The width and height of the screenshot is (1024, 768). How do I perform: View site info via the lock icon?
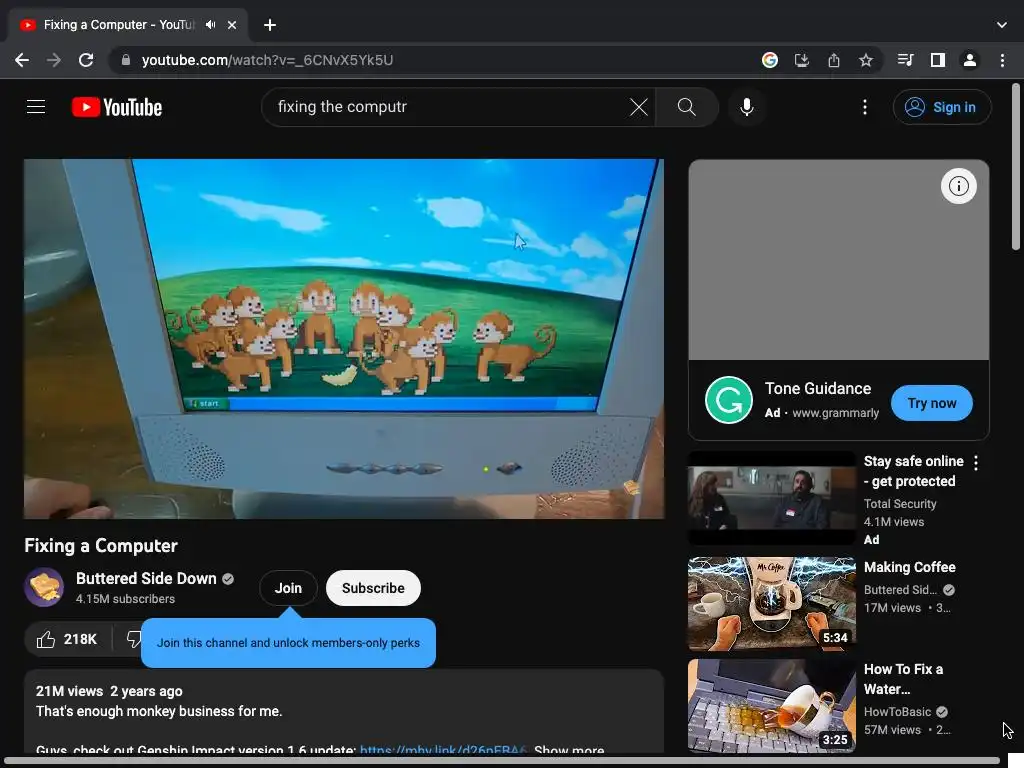(126, 60)
